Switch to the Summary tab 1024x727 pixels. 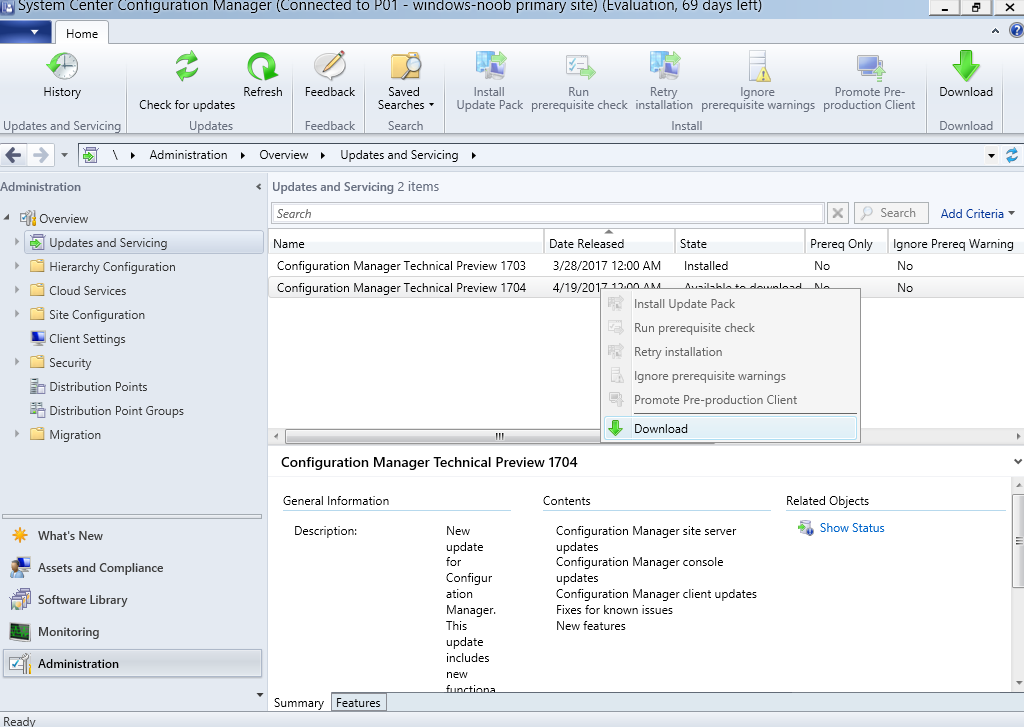click(298, 703)
